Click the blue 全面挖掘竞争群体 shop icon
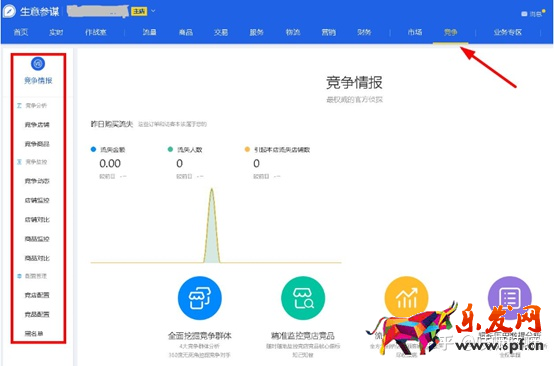The width and height of the screenshot is (554, 366). [200, 298]
